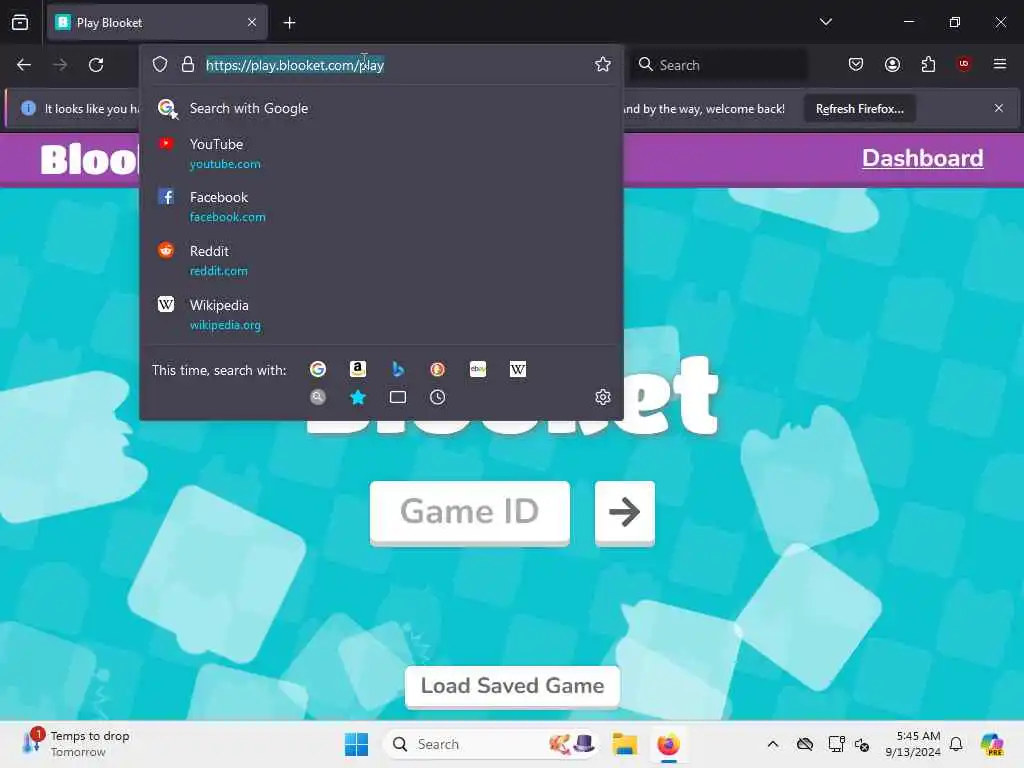This screenshot has height=768, width=1024.
Task: Search history with clock icon
Action: tap(438, 397)
